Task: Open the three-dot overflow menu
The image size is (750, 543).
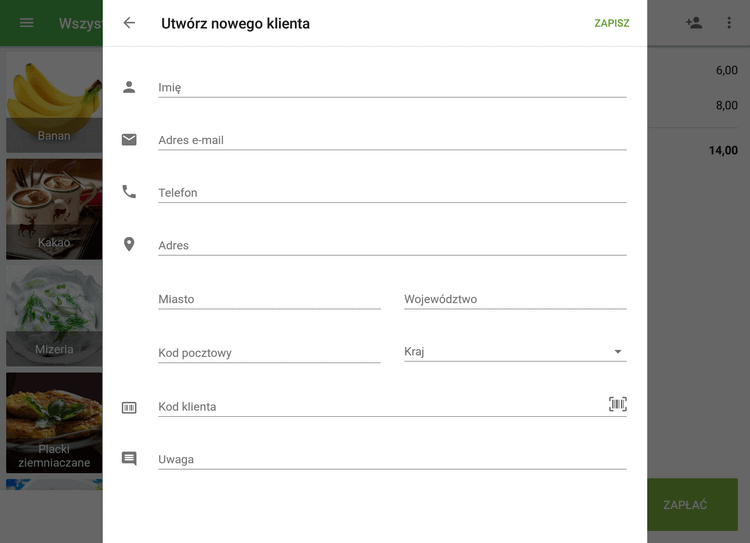Action: point(729,23)
